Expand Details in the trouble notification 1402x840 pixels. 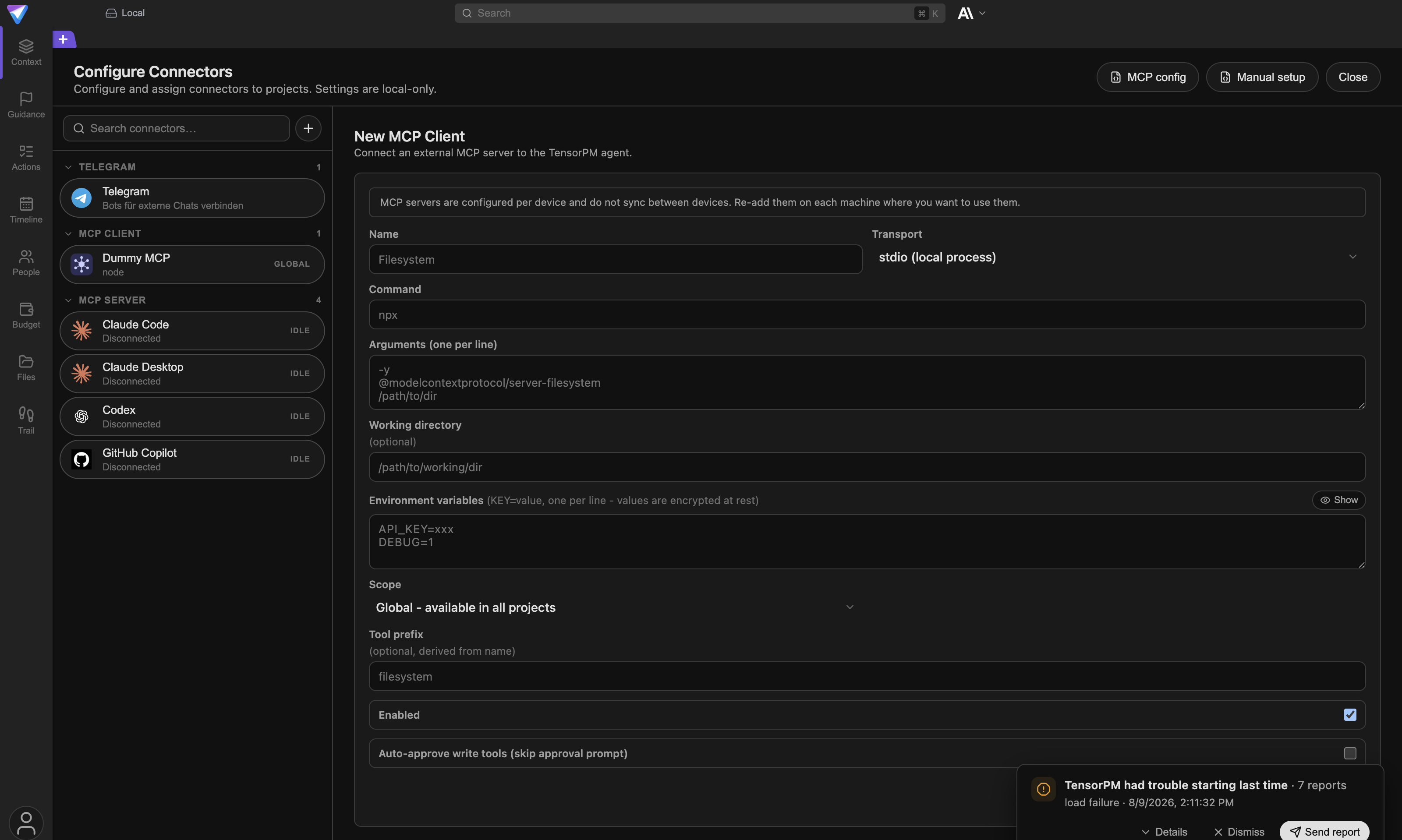[1164, 832]
